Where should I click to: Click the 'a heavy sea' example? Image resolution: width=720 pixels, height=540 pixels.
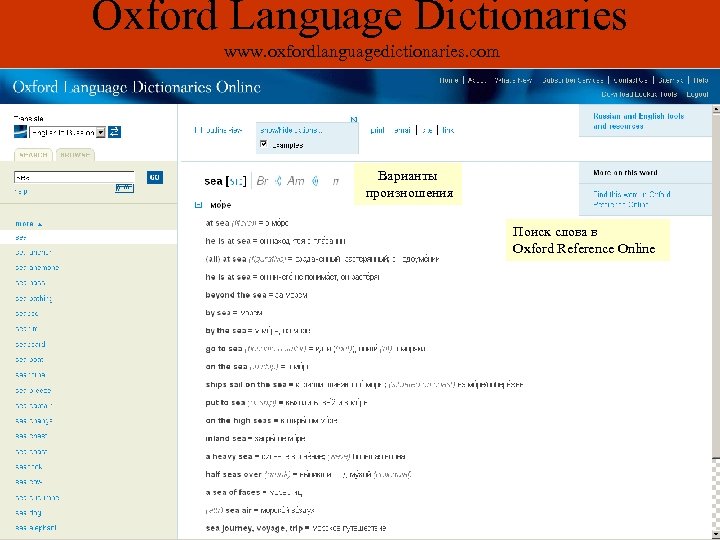305,456
